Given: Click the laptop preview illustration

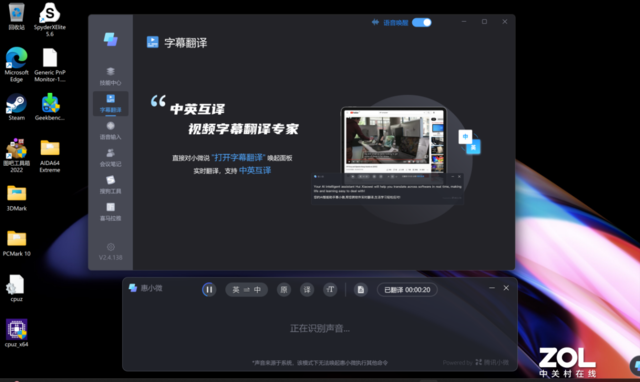Looking at the screenshot, I should pyautogui.click(x=393, y=141).
